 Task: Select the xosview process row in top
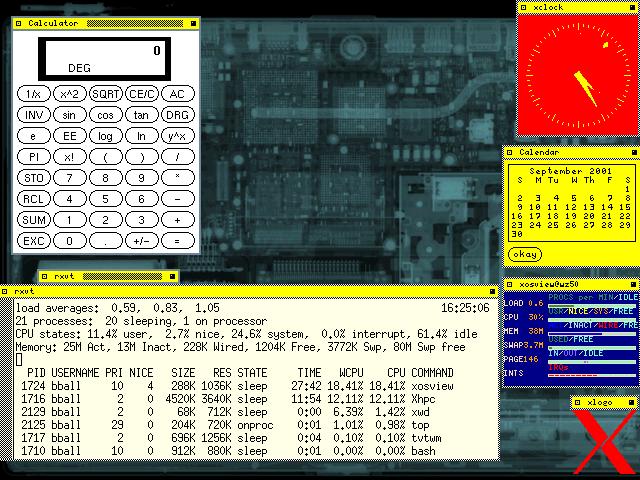(237, 386)
